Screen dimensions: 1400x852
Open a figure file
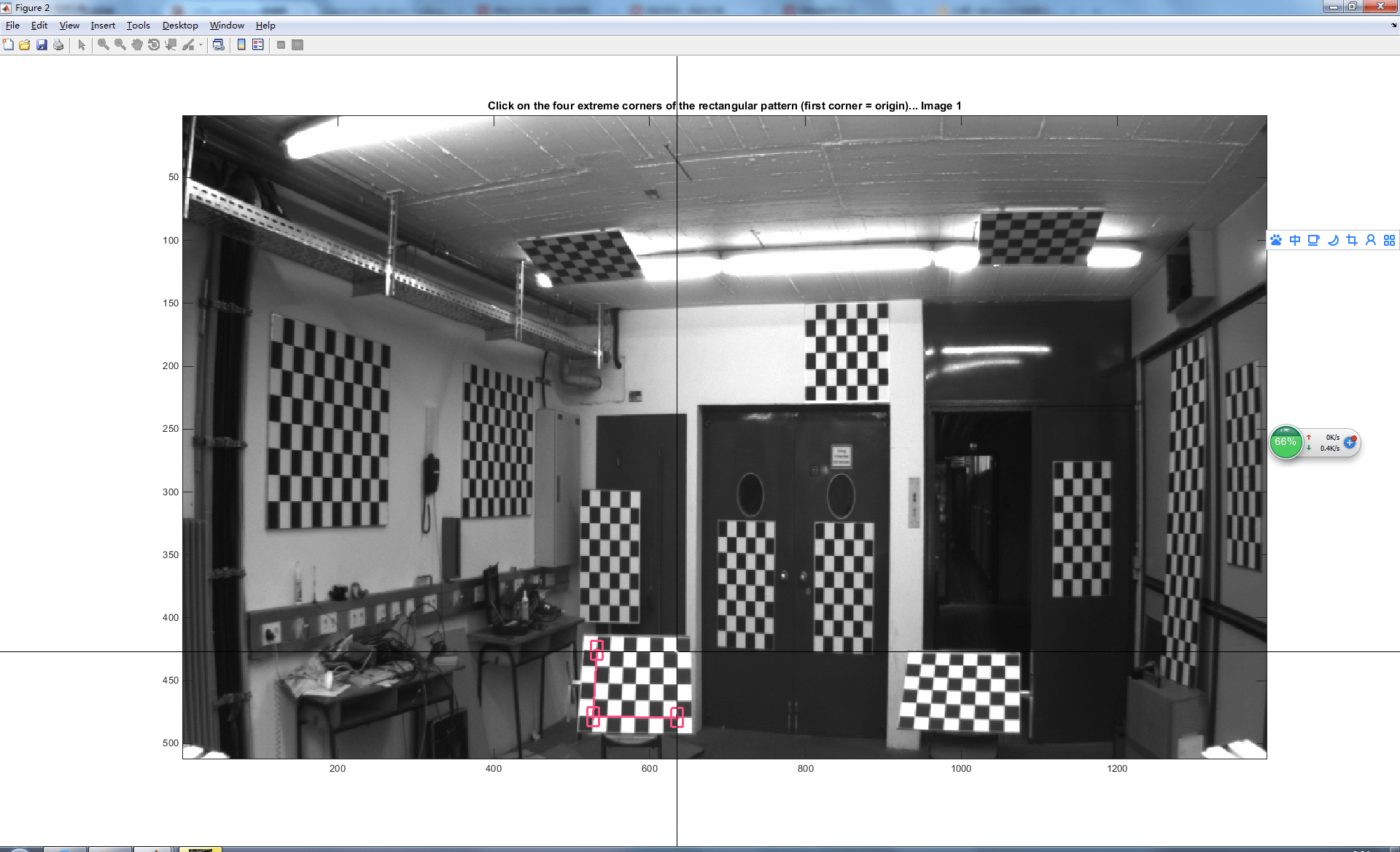pos(26,44)
